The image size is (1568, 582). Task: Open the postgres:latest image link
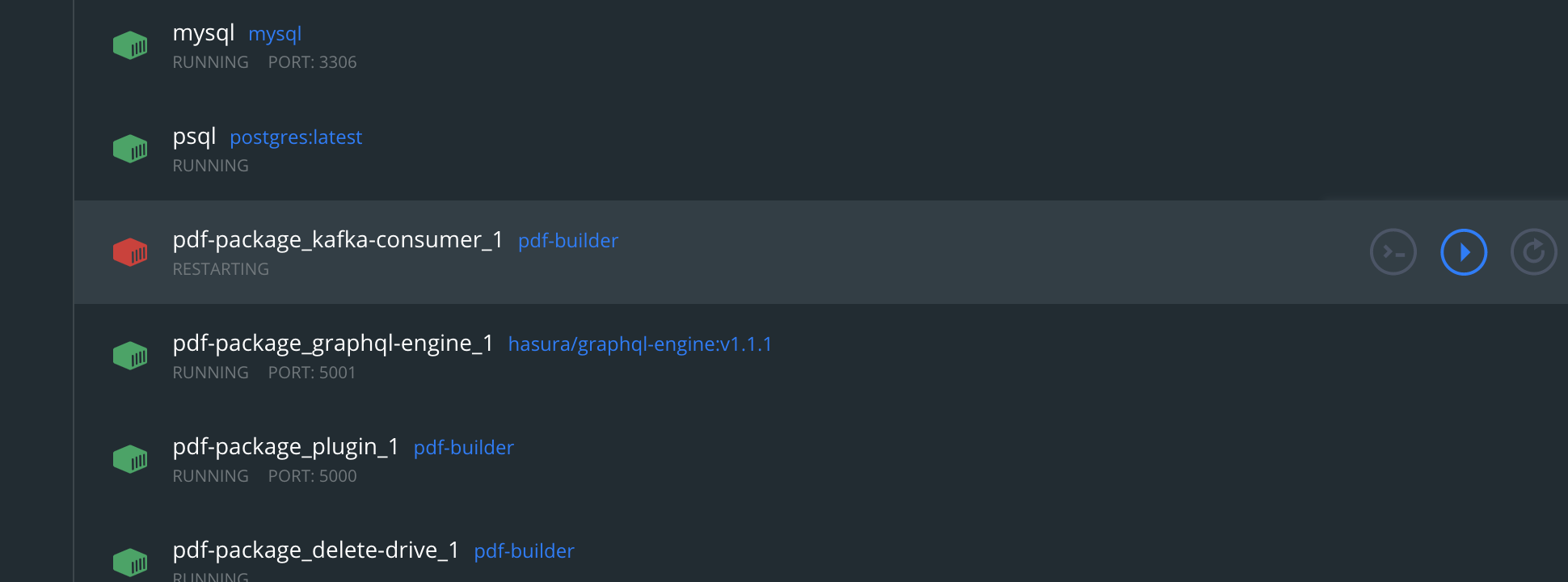pyautogui.click(x=296, y=137)
